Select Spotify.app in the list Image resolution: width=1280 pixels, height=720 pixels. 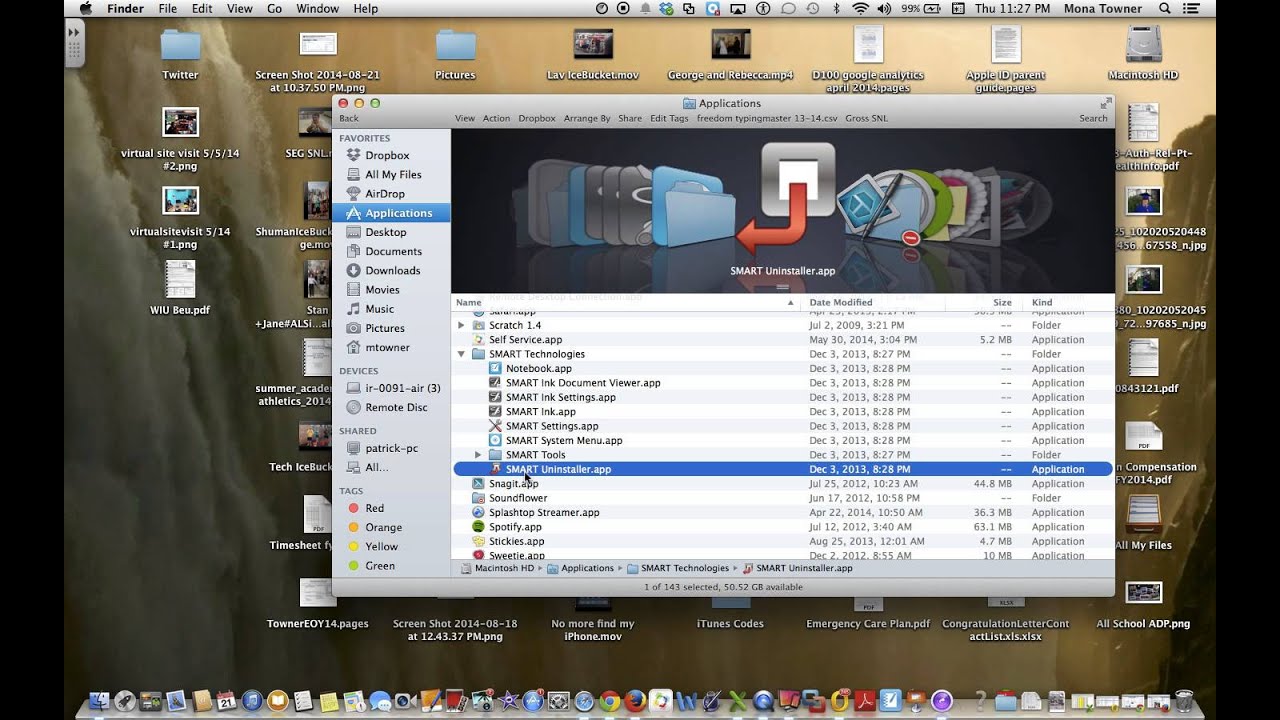pos(515,527)
